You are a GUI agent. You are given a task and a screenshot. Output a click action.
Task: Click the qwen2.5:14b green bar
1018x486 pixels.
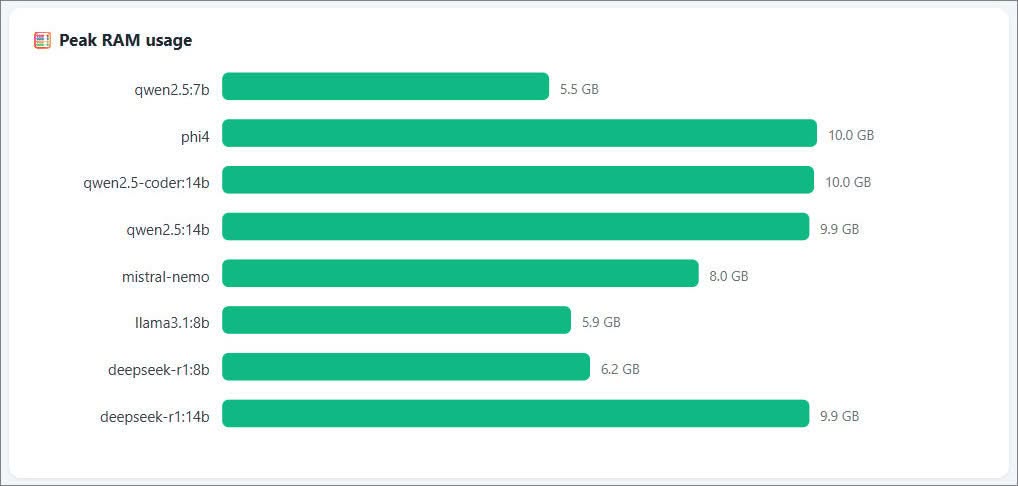pyautogui.click(x=515, y=226)
